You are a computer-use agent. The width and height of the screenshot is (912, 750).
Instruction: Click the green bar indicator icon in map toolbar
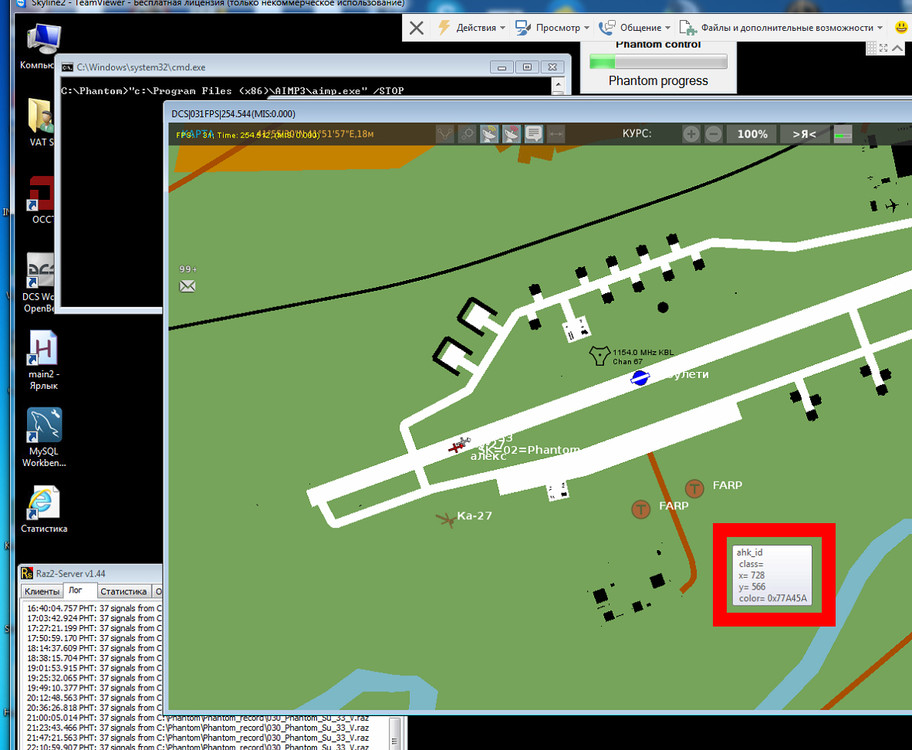click(x=842, y=134)
